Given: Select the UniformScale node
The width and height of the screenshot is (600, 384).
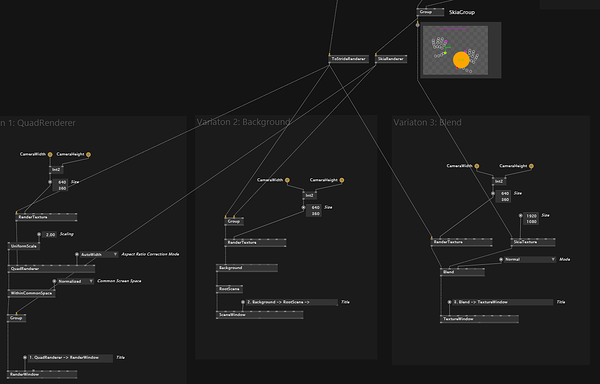Looking at the screenshot, I should tap(24, 246).
